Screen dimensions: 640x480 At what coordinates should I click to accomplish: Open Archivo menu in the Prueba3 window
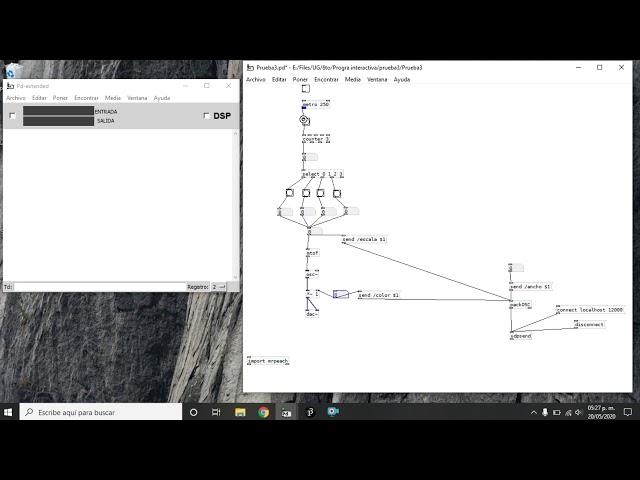click(256, 80)
